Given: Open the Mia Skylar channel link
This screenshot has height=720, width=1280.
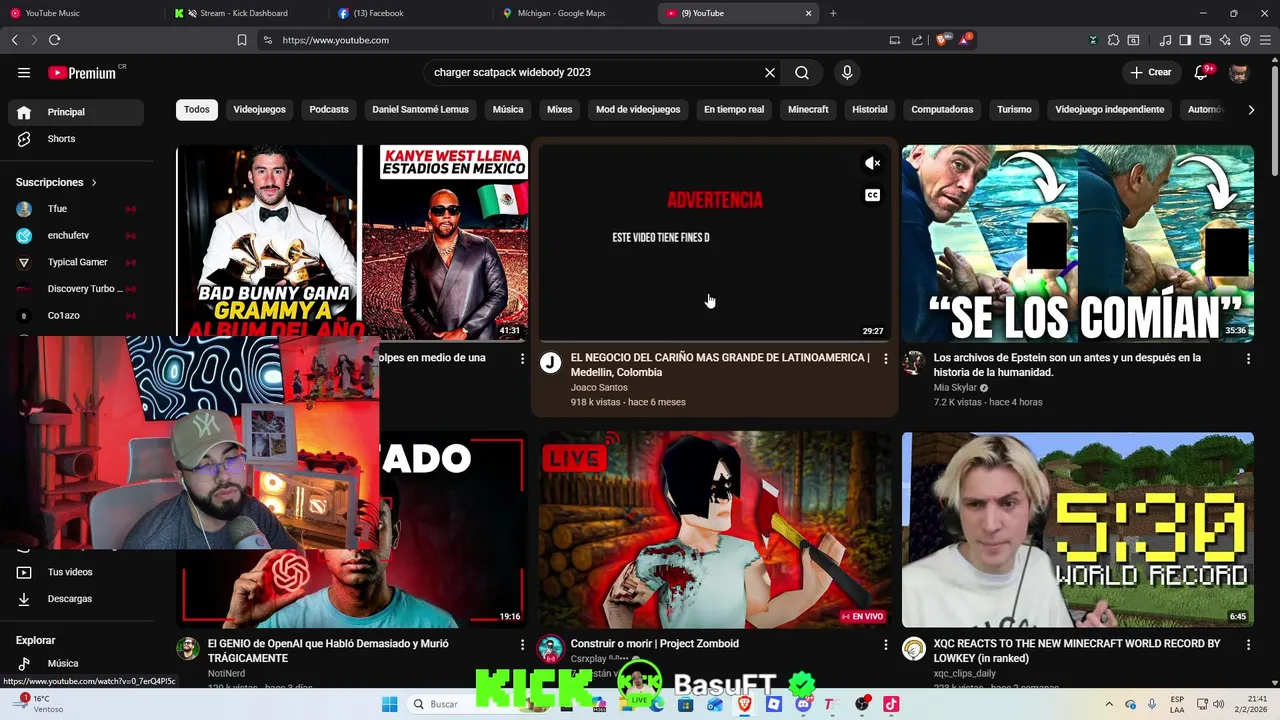Looking at the screenshot, I should (x=955, y=388).
